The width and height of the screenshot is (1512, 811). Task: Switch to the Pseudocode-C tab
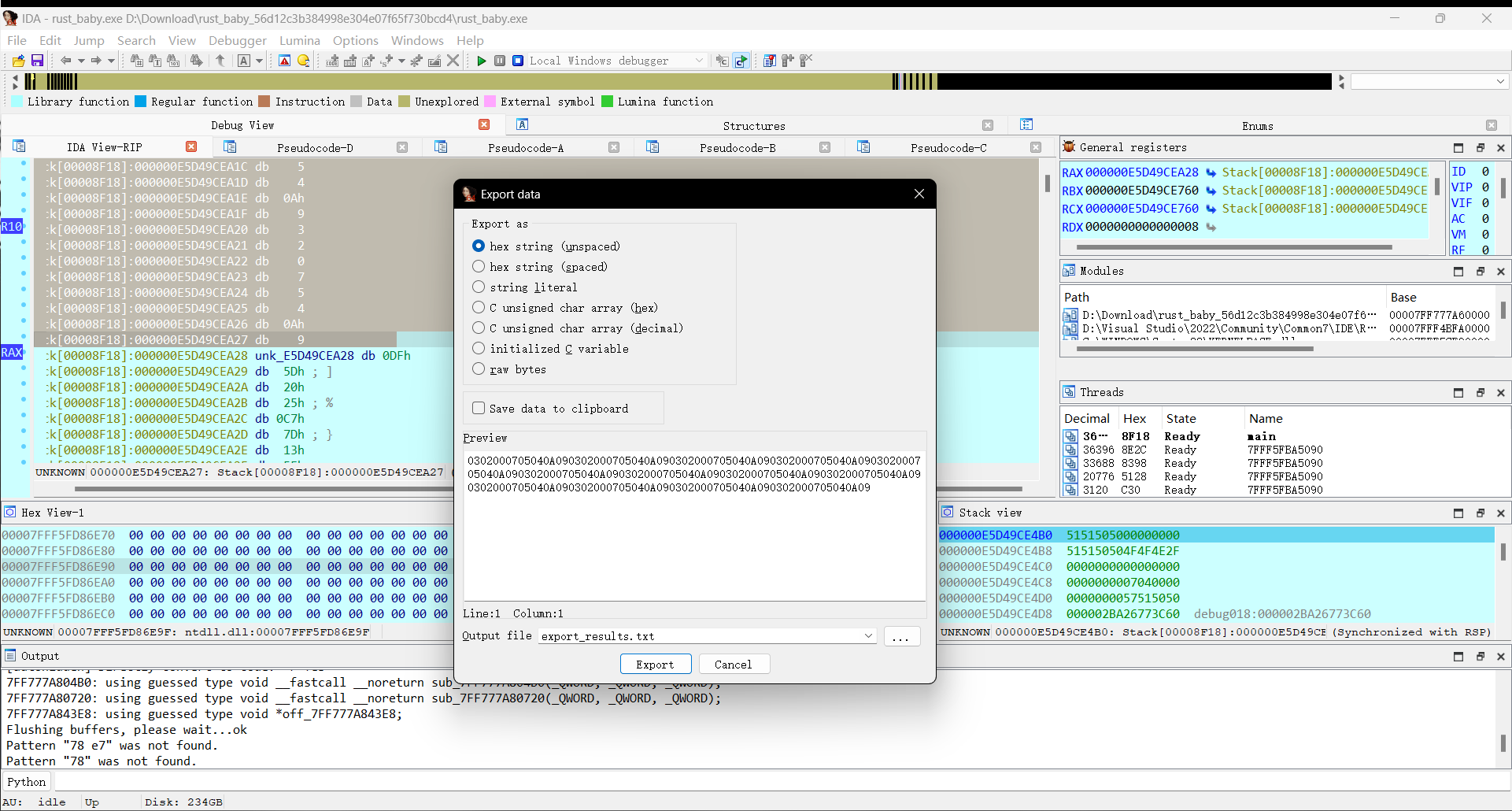click(x=948, y=147)
